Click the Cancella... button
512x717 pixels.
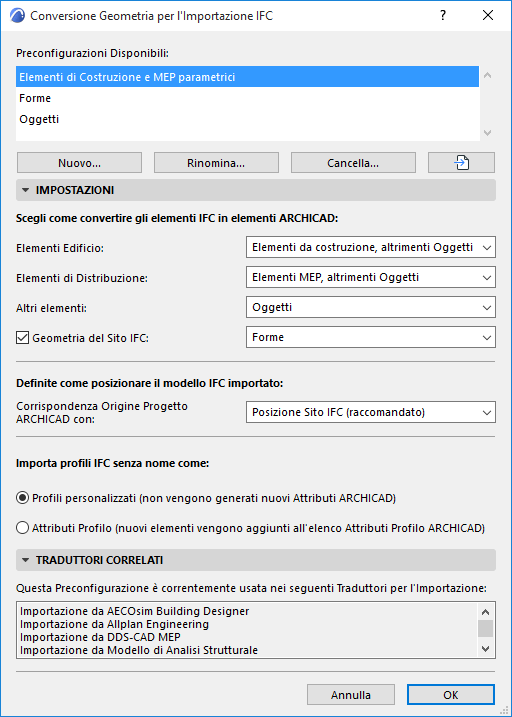pos(353,163)
